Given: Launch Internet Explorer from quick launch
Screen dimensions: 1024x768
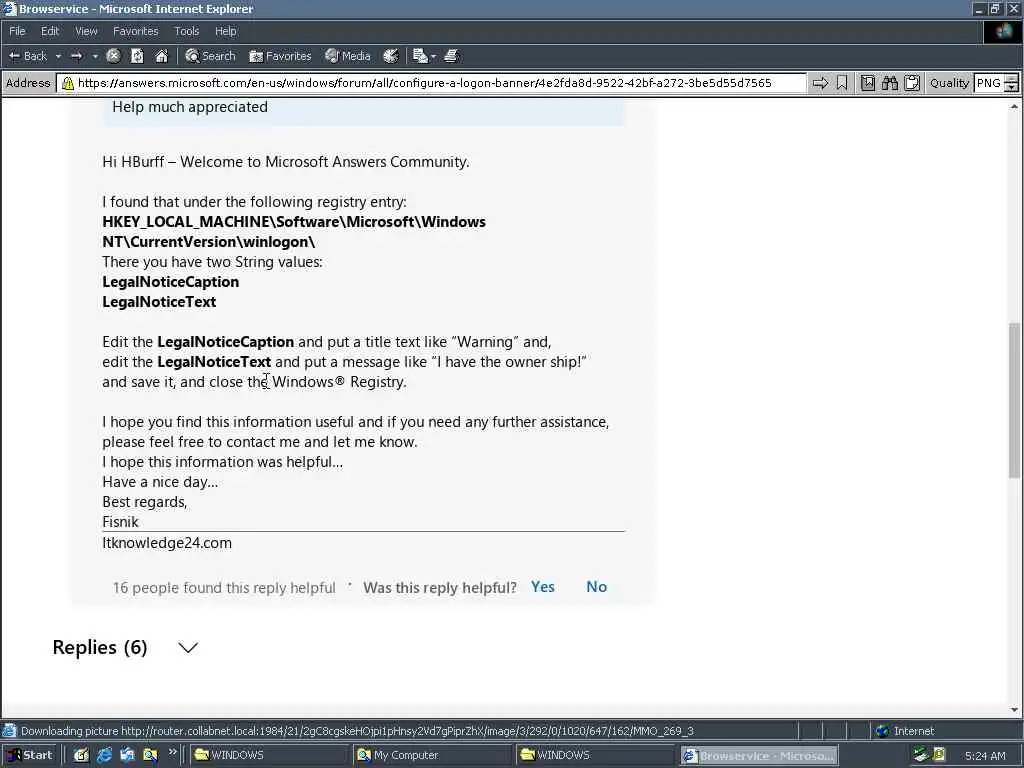Looking at the screenshot, I should point(104,755).
